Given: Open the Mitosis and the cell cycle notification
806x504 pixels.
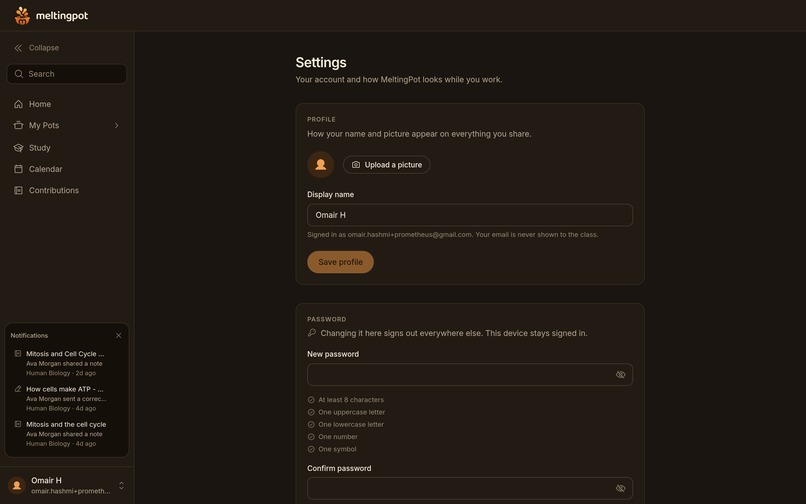Looking at the screenshot, I should (67, 434).
